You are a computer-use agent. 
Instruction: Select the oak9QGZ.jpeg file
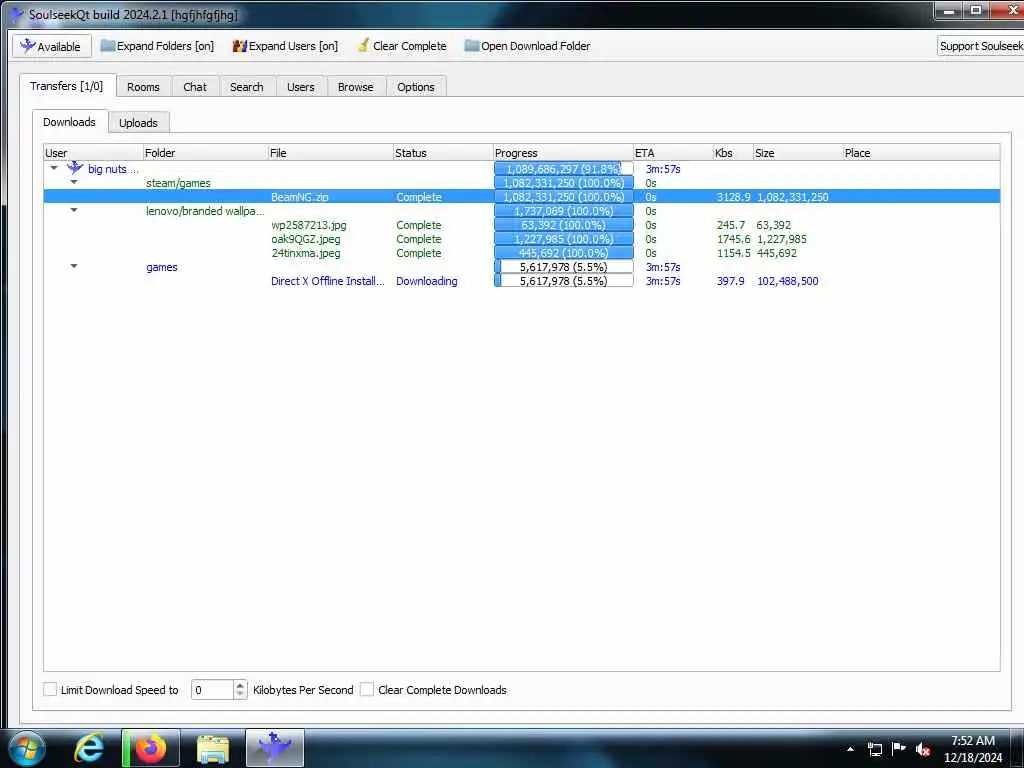coord(306,239)
